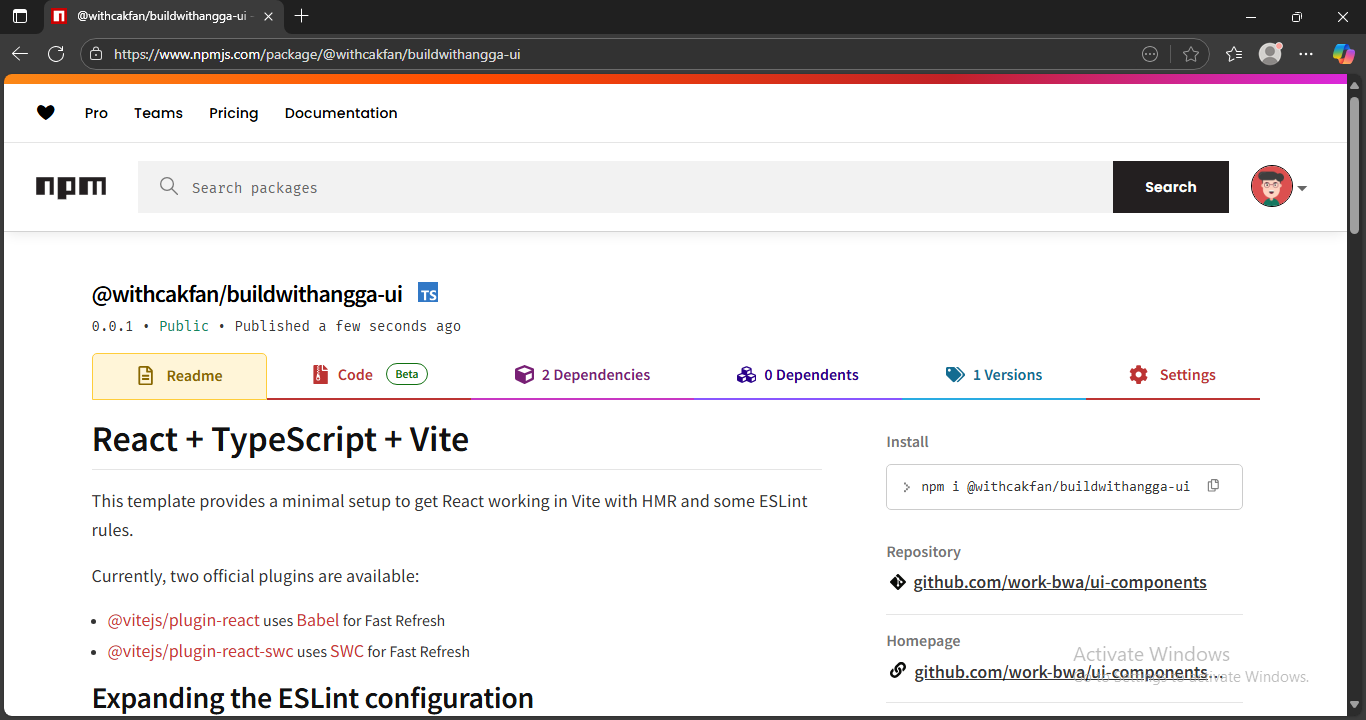Toggle the bookmark star in the address bar
This screenshot has width=1366, height=720.
[1191, 54]
